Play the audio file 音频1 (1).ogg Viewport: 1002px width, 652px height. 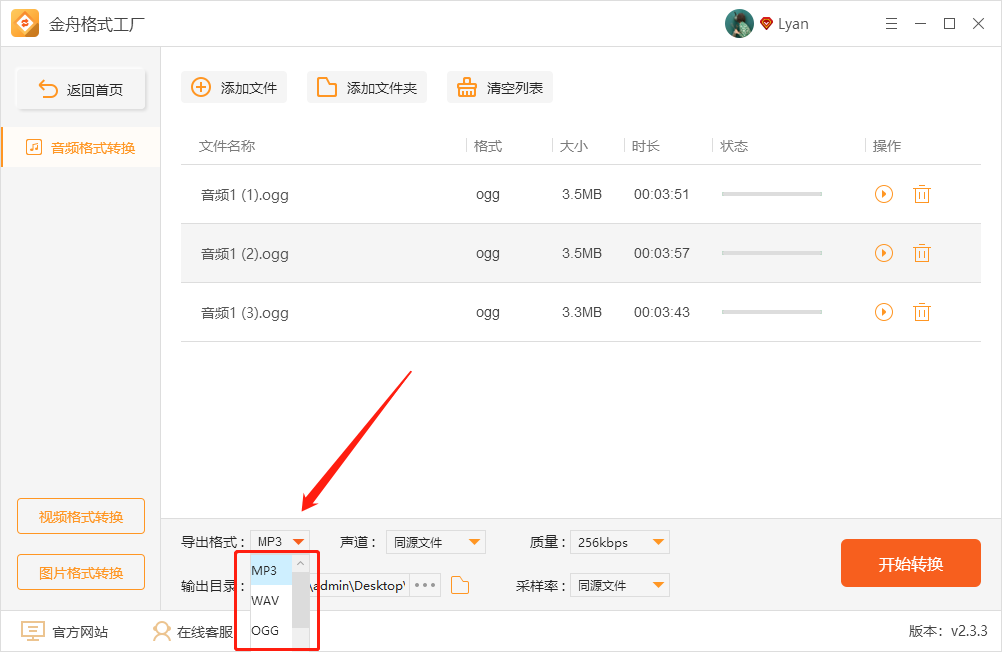pos(883,194)
